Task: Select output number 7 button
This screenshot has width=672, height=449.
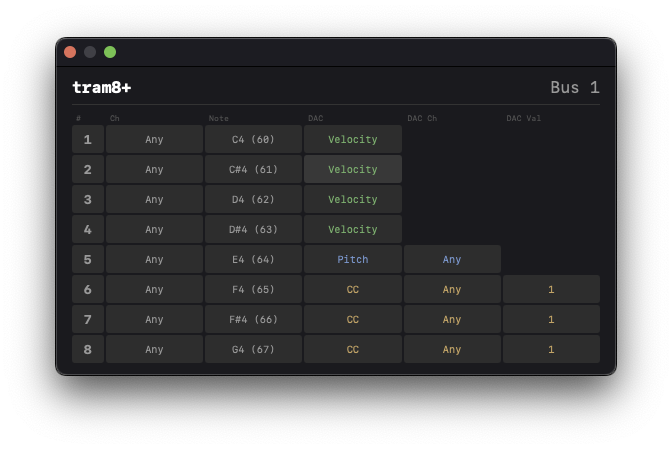Action: click(x=88, y=319)
